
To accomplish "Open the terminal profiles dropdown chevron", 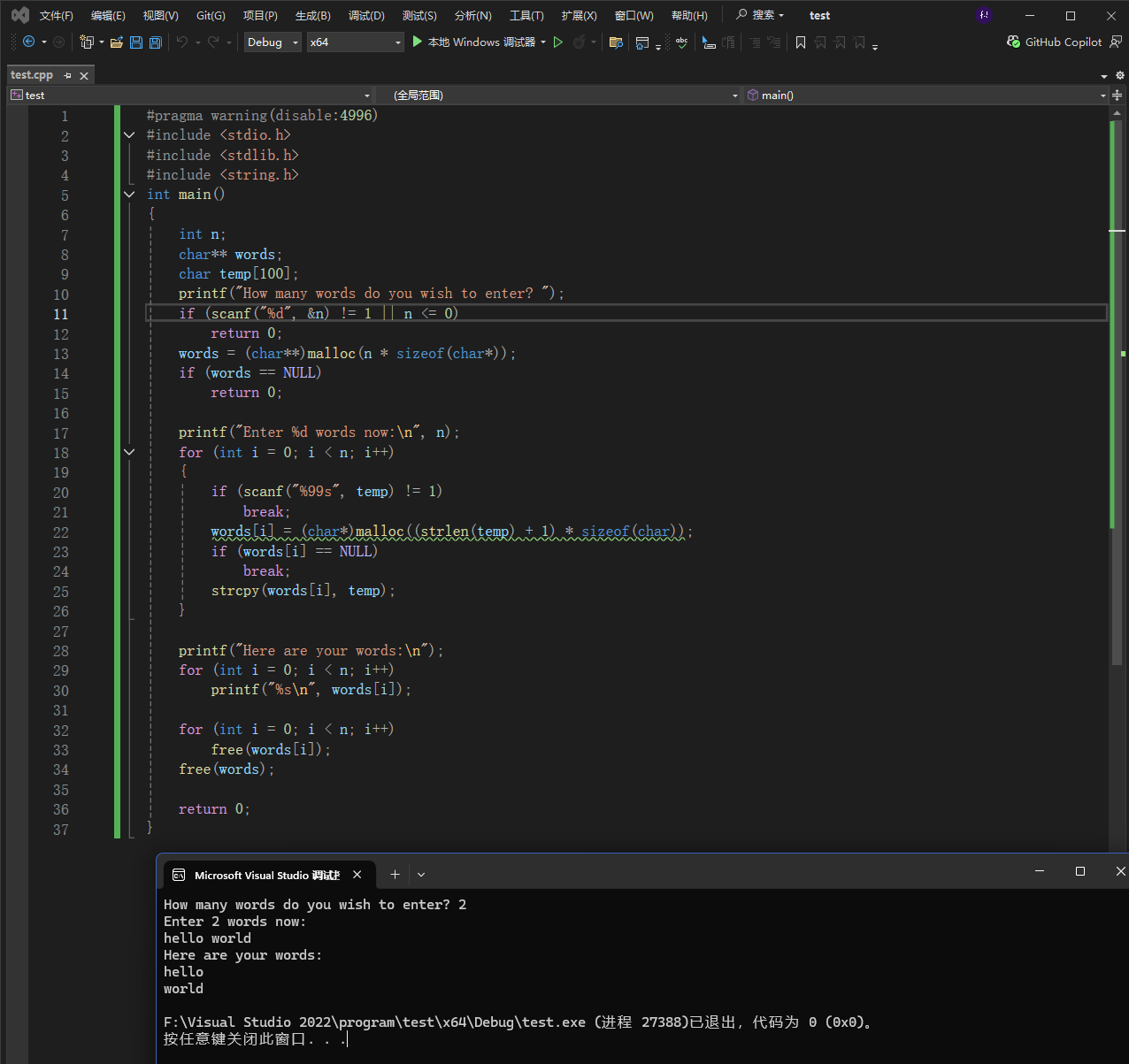I will (x=421, y=875).
